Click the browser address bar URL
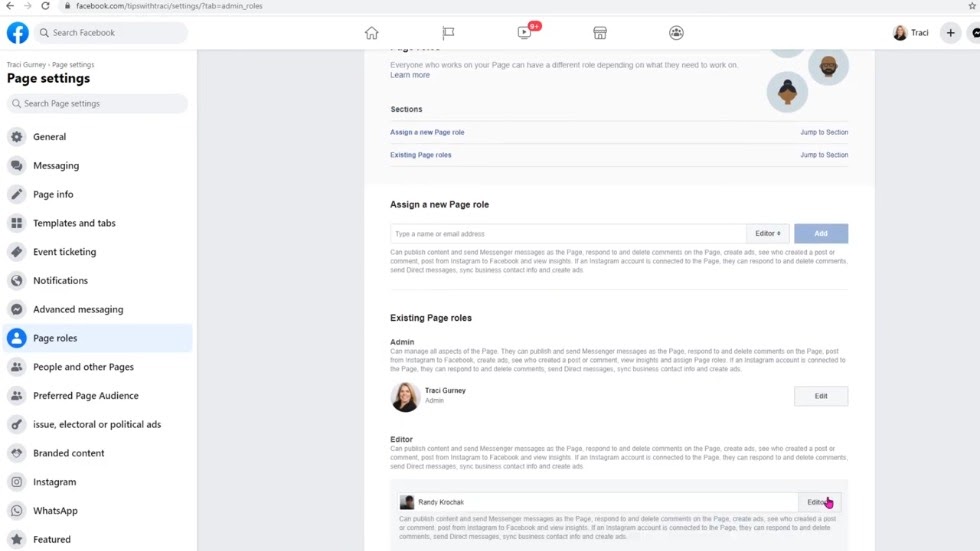The height and width of the screenshot is (551, 980). 169,6
